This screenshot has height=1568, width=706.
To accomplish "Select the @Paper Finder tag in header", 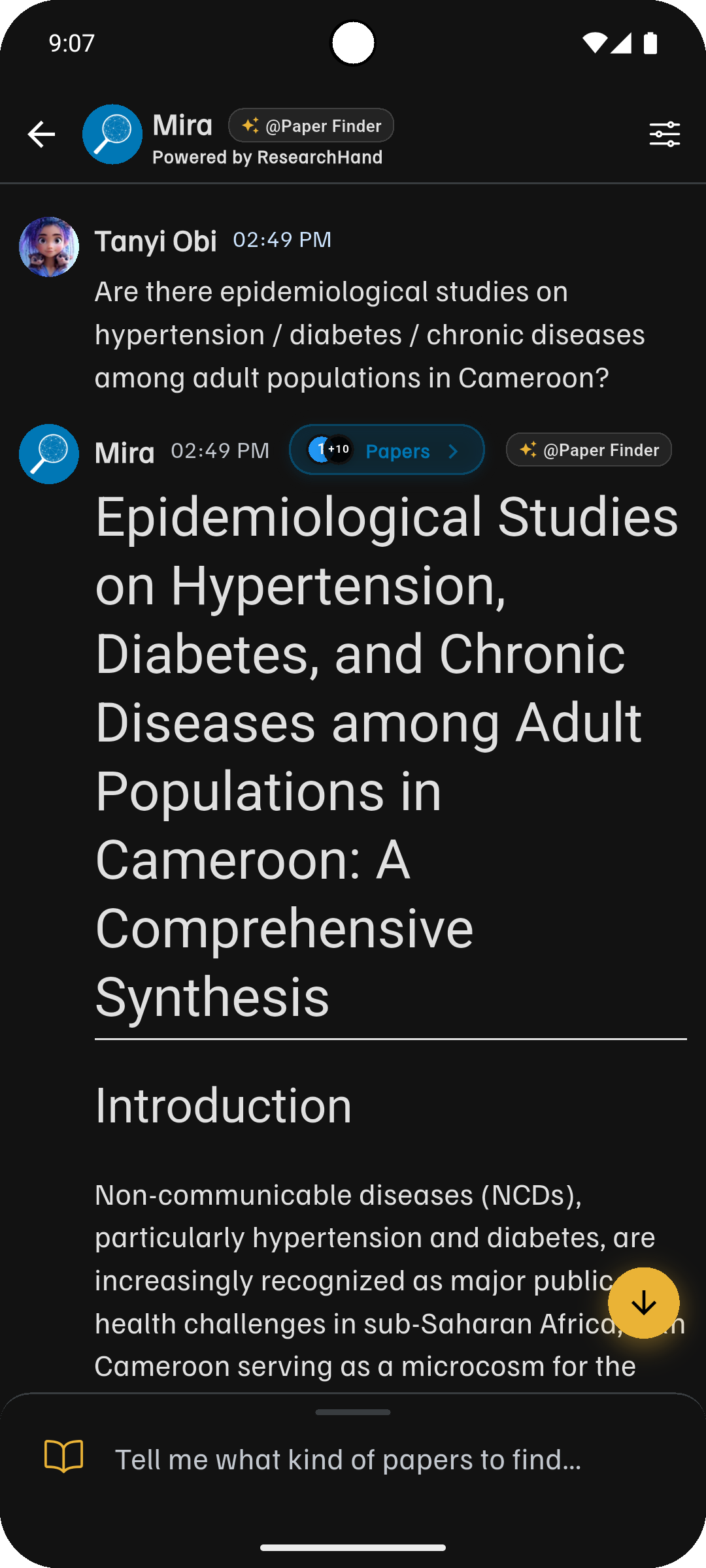I will click(x=311, y=125).
